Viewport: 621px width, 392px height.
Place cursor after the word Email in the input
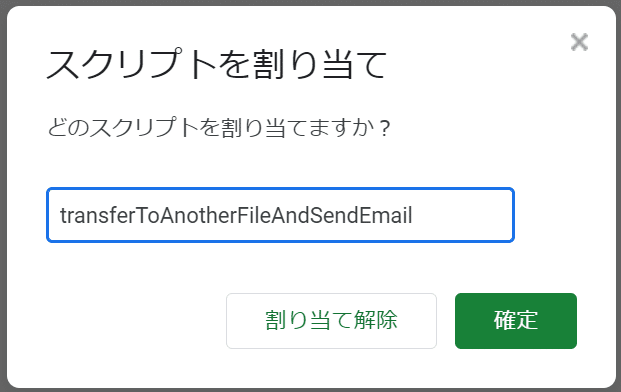click(413, 215)
